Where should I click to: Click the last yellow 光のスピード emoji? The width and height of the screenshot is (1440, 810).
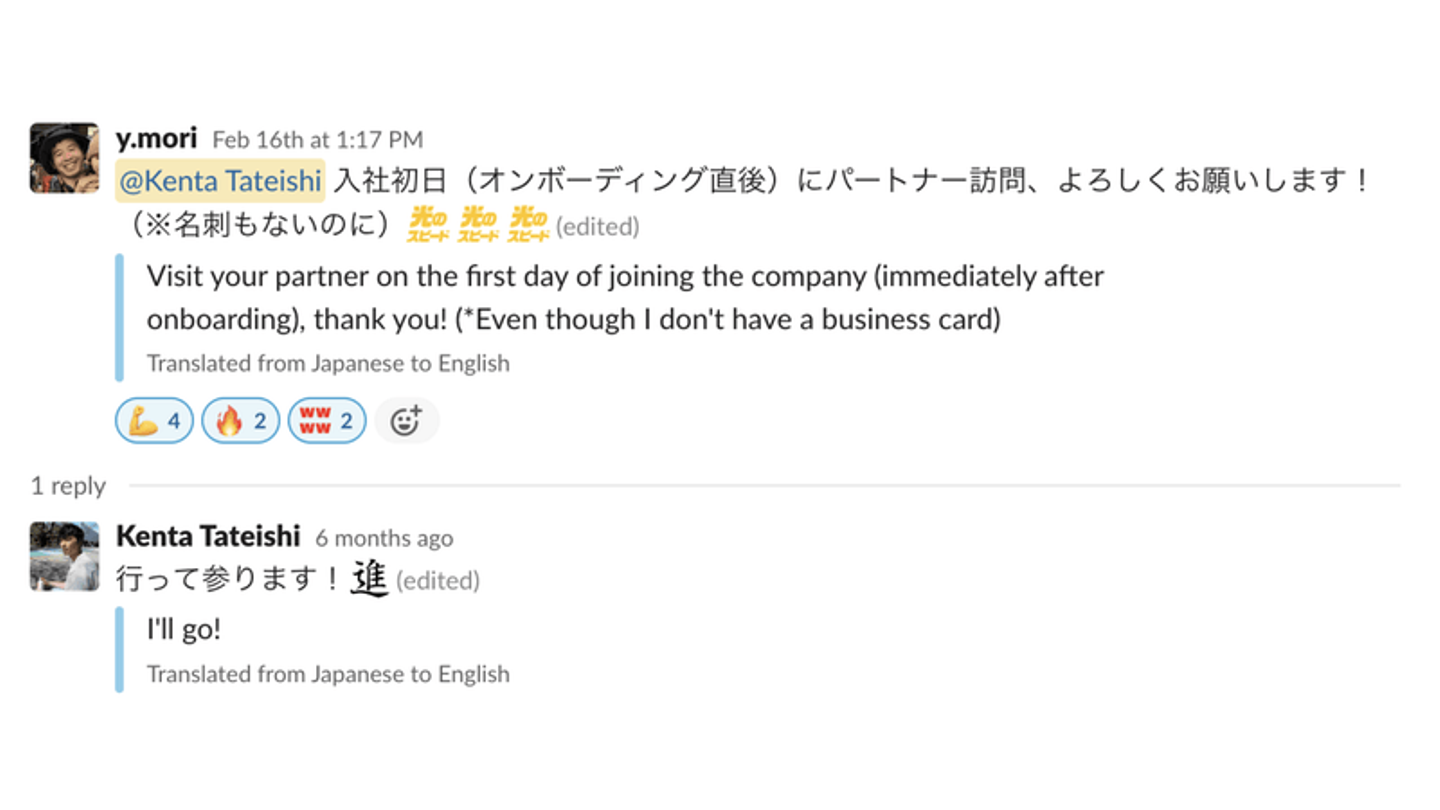(528, 224)
